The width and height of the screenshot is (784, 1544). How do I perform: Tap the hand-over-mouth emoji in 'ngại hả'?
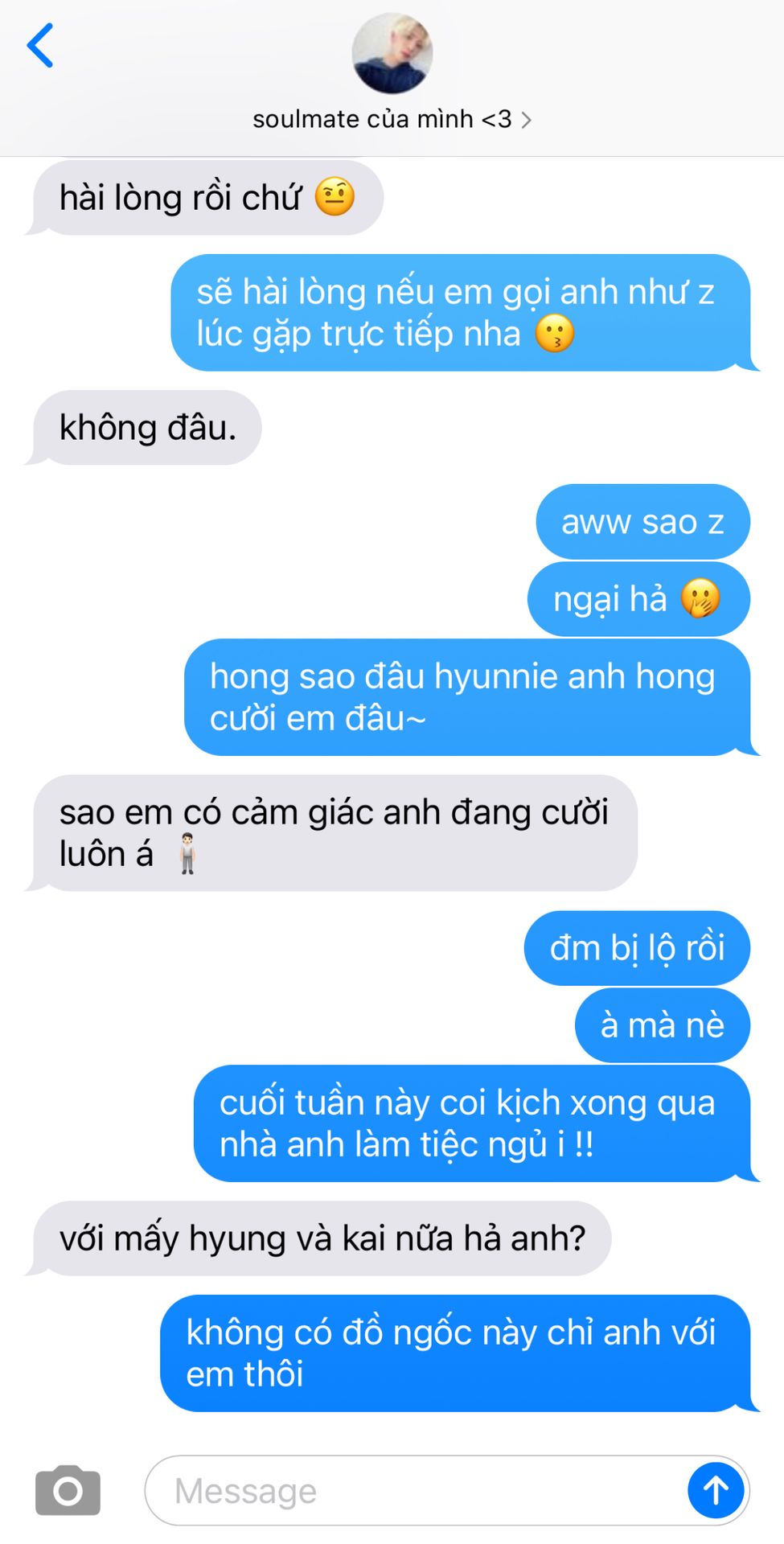coord(700,598)
